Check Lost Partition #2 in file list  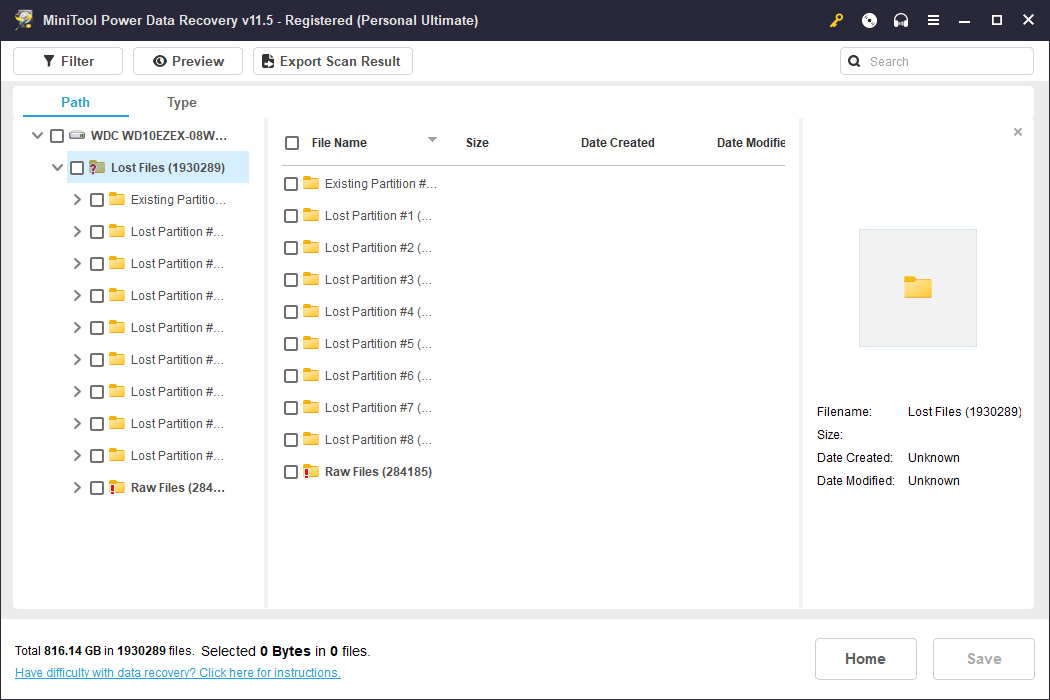tap(291, 248)
